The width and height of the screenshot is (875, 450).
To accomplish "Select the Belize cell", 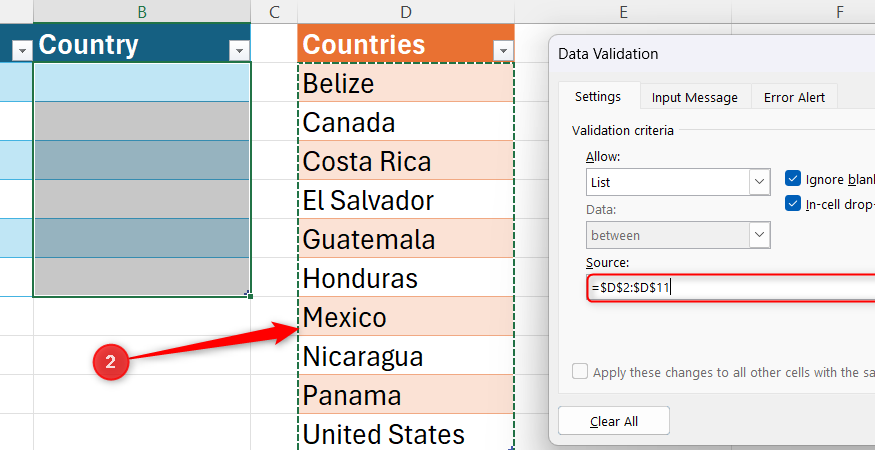I will point(406,82).
